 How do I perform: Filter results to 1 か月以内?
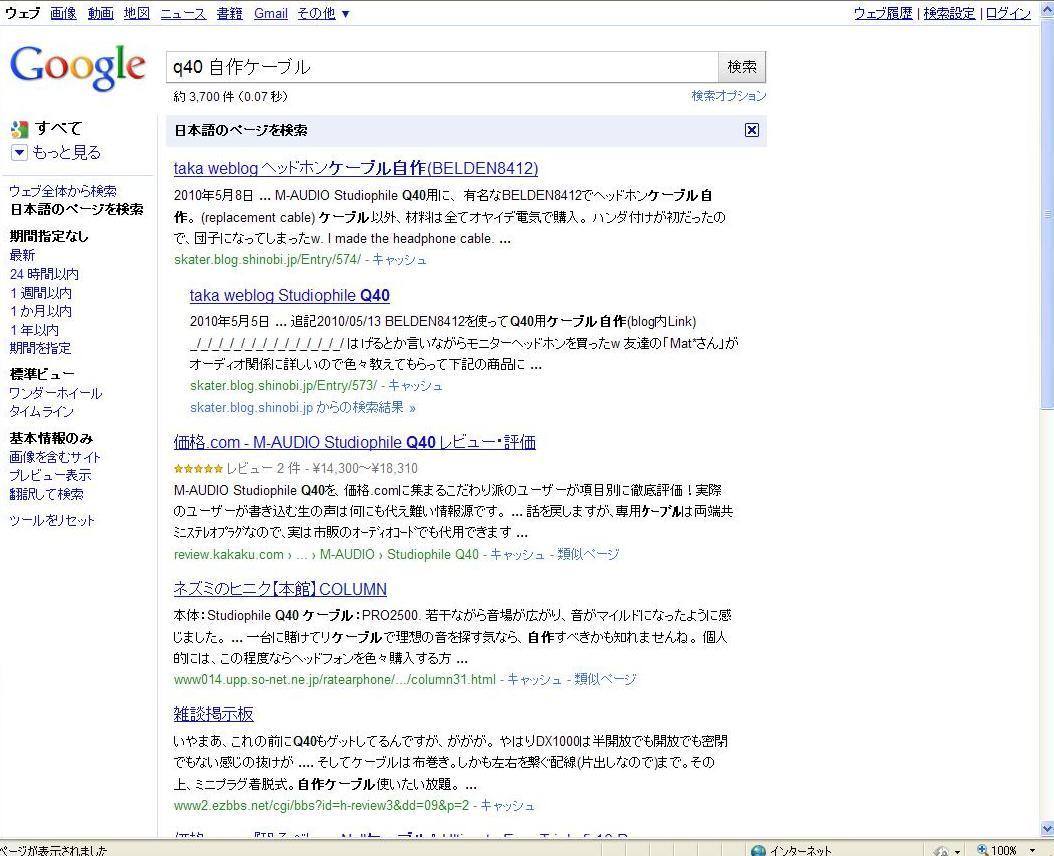tap(40, 311)
